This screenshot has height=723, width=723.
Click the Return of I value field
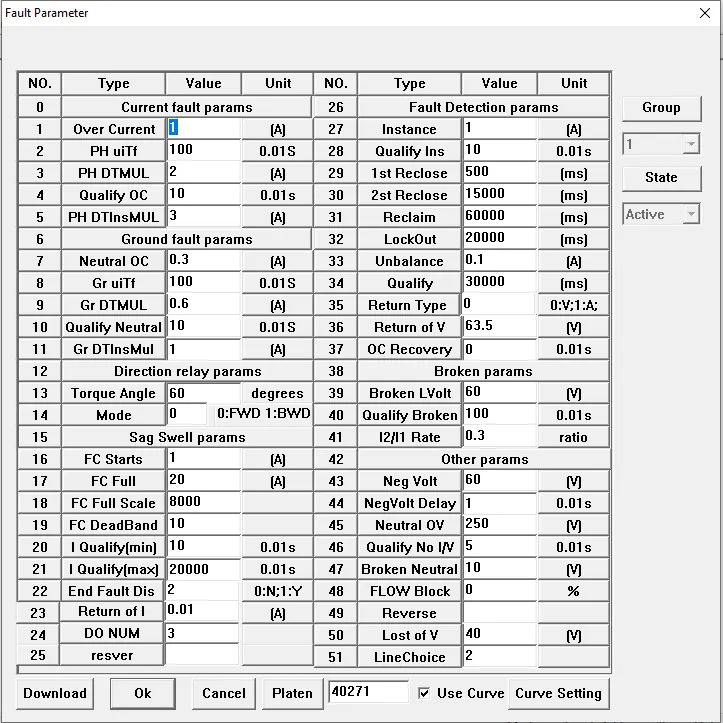[x=202, y=611]
